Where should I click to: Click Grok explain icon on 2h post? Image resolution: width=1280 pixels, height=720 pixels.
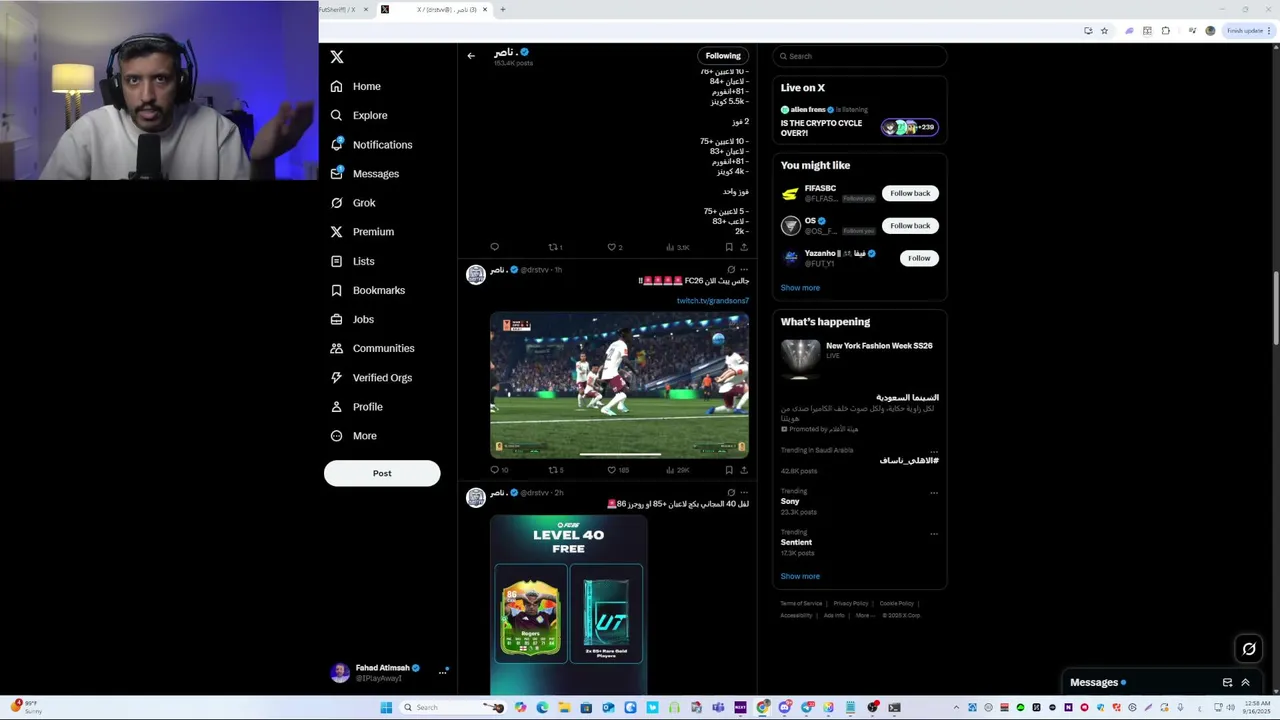[731, 493]
